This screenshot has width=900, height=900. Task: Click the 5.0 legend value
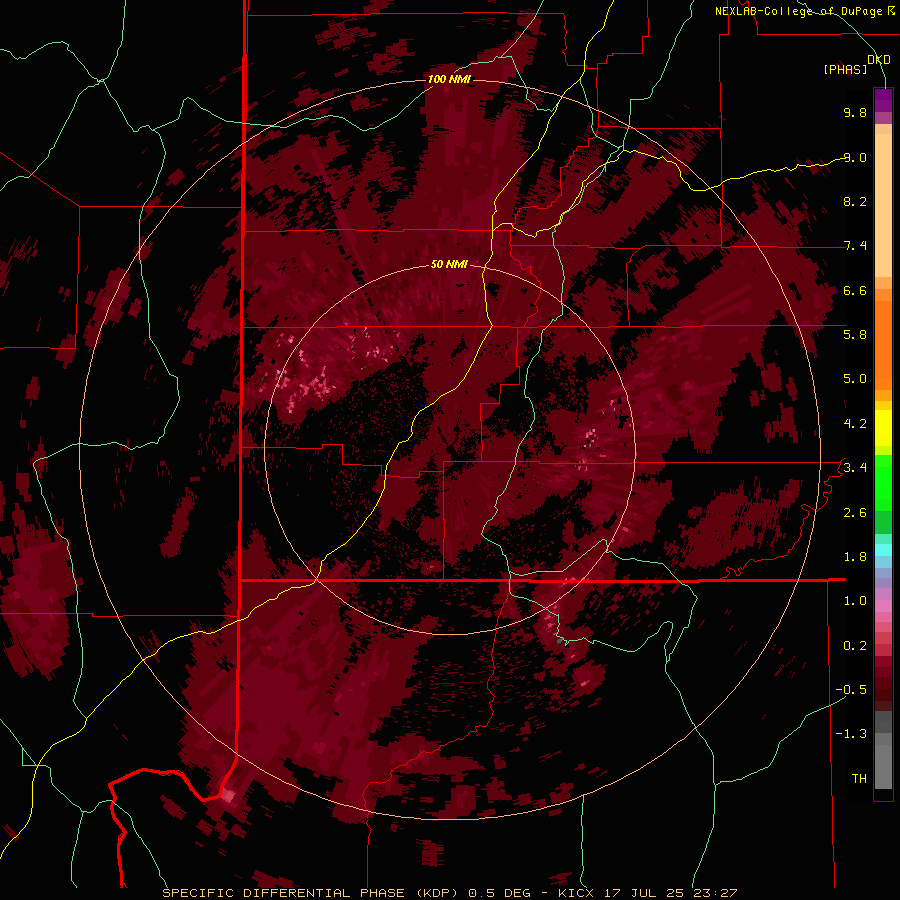pyautogui.click(x=855, y=379)
